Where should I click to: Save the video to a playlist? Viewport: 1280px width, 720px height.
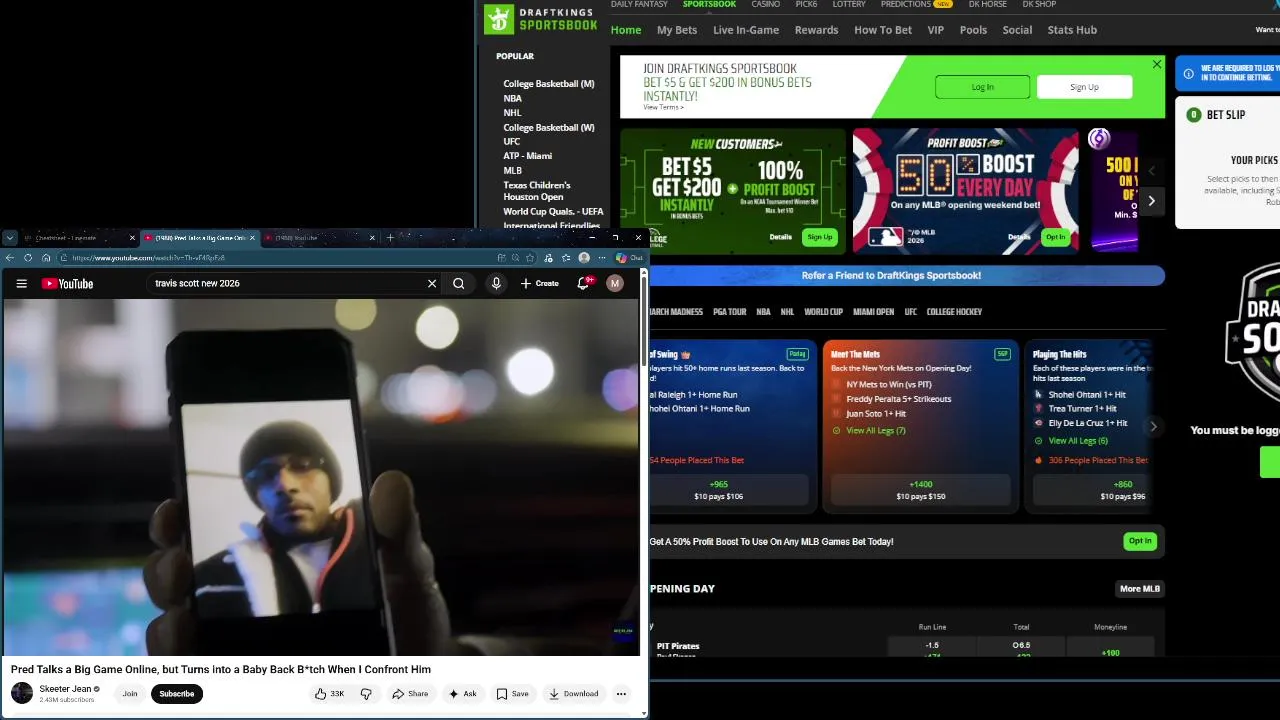[513, 694]
